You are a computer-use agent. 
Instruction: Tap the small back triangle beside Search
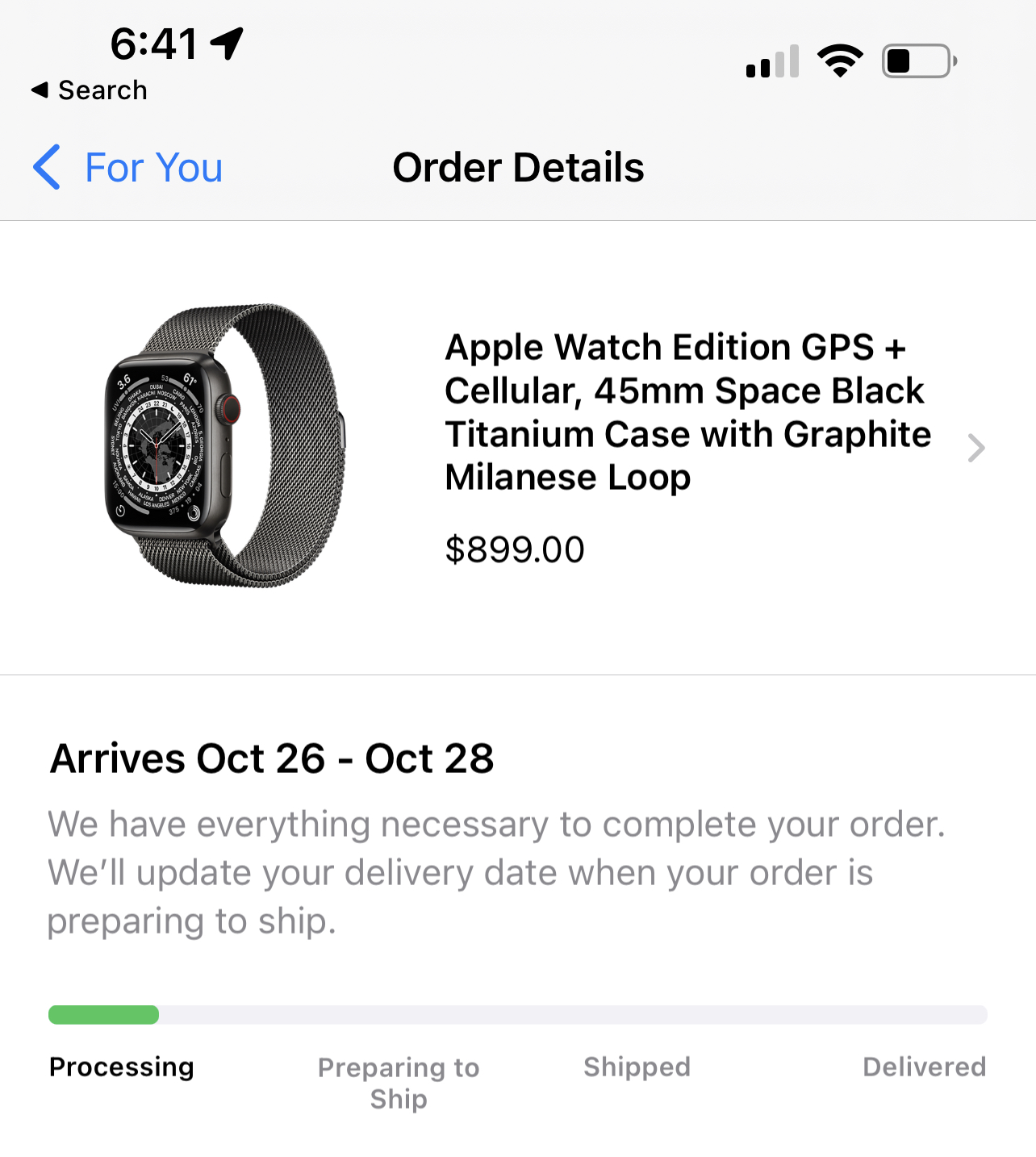click(x=40, y=90)
